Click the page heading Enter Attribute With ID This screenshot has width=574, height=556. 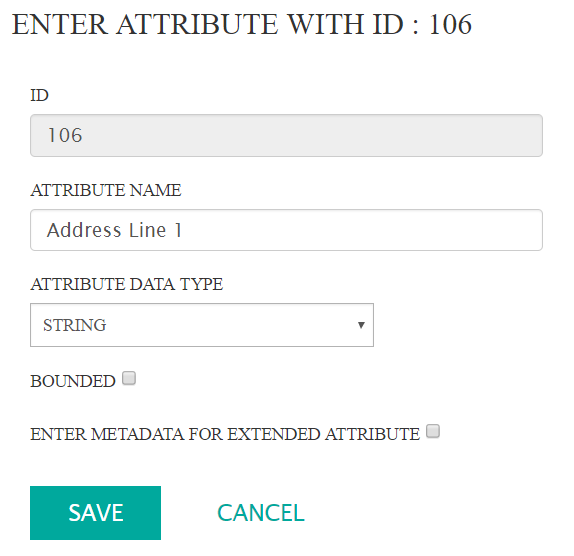pyautogui.click(x=242, y=25)
